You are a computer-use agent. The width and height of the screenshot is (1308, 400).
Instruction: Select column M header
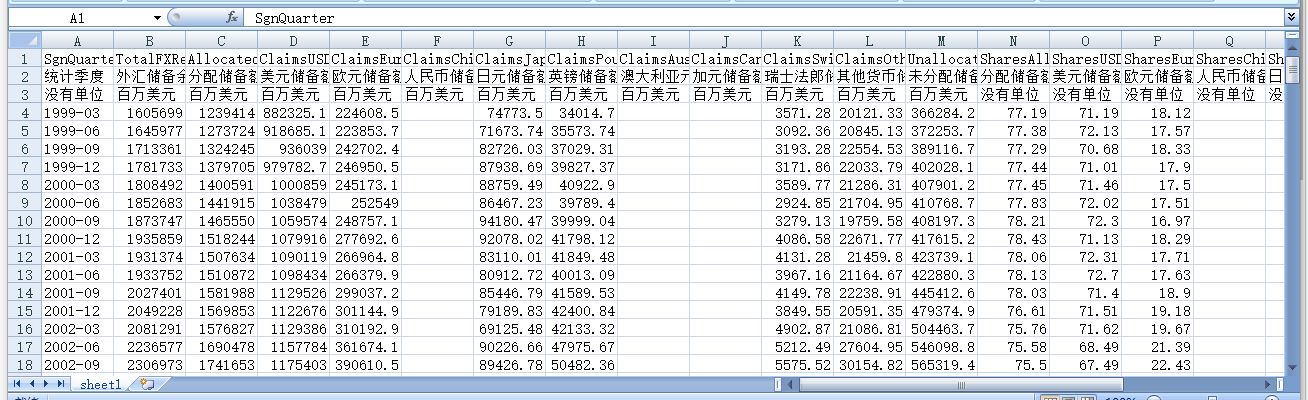click(942, 41)
